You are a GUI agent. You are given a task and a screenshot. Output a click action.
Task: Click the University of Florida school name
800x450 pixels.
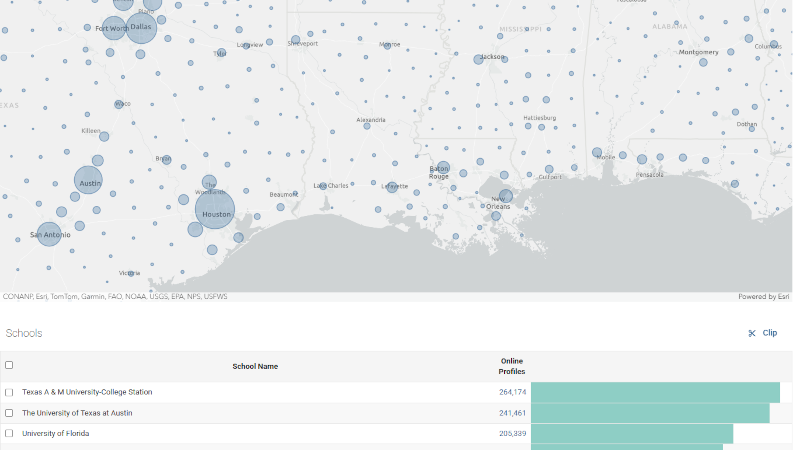(55, 433)
